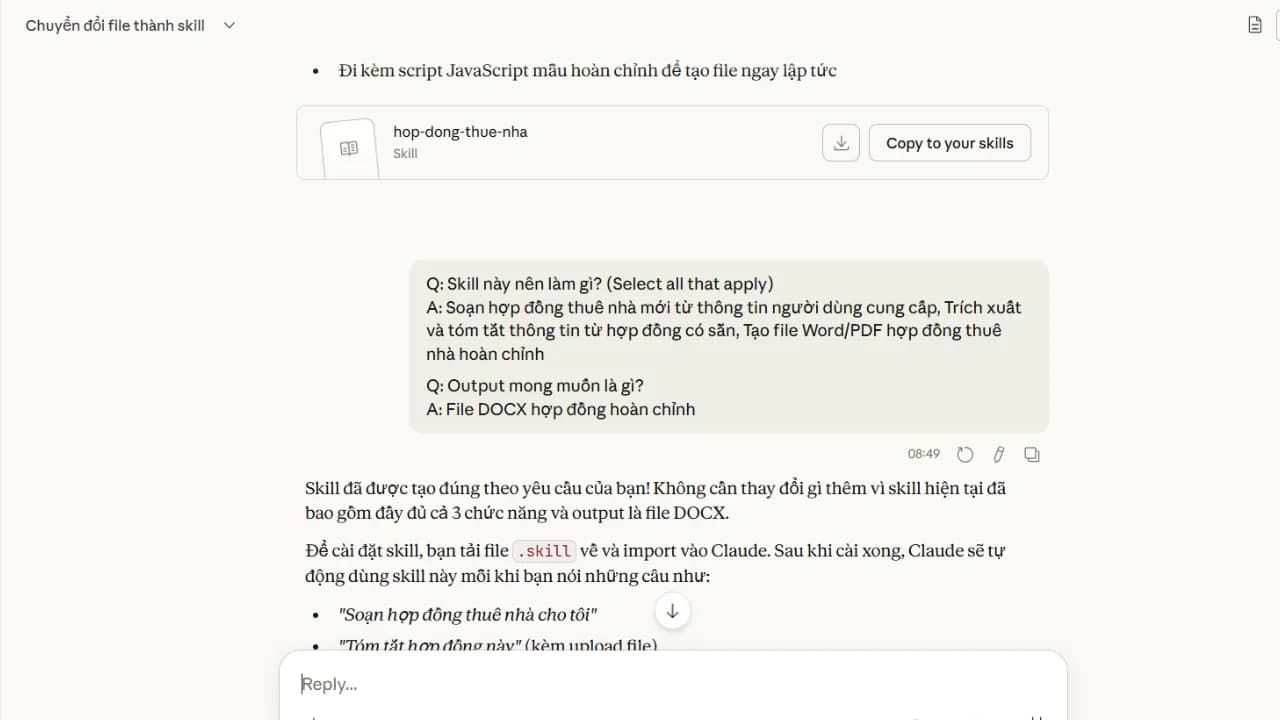Copy the message using the copy icon
This screenshot has height=720, width=1280.
tap(1032, 454)
